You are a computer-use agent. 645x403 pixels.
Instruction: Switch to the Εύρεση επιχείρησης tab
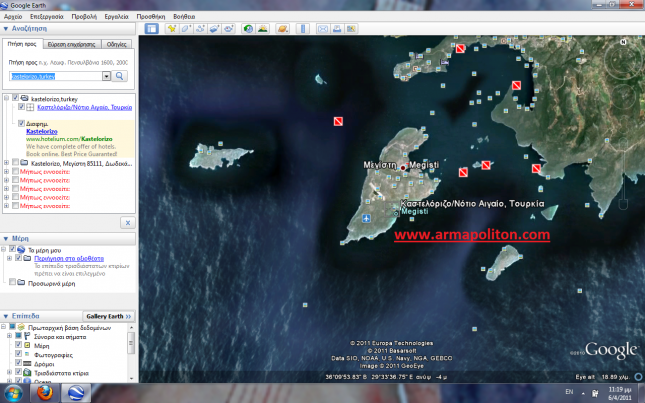click(x=72, y=44)
